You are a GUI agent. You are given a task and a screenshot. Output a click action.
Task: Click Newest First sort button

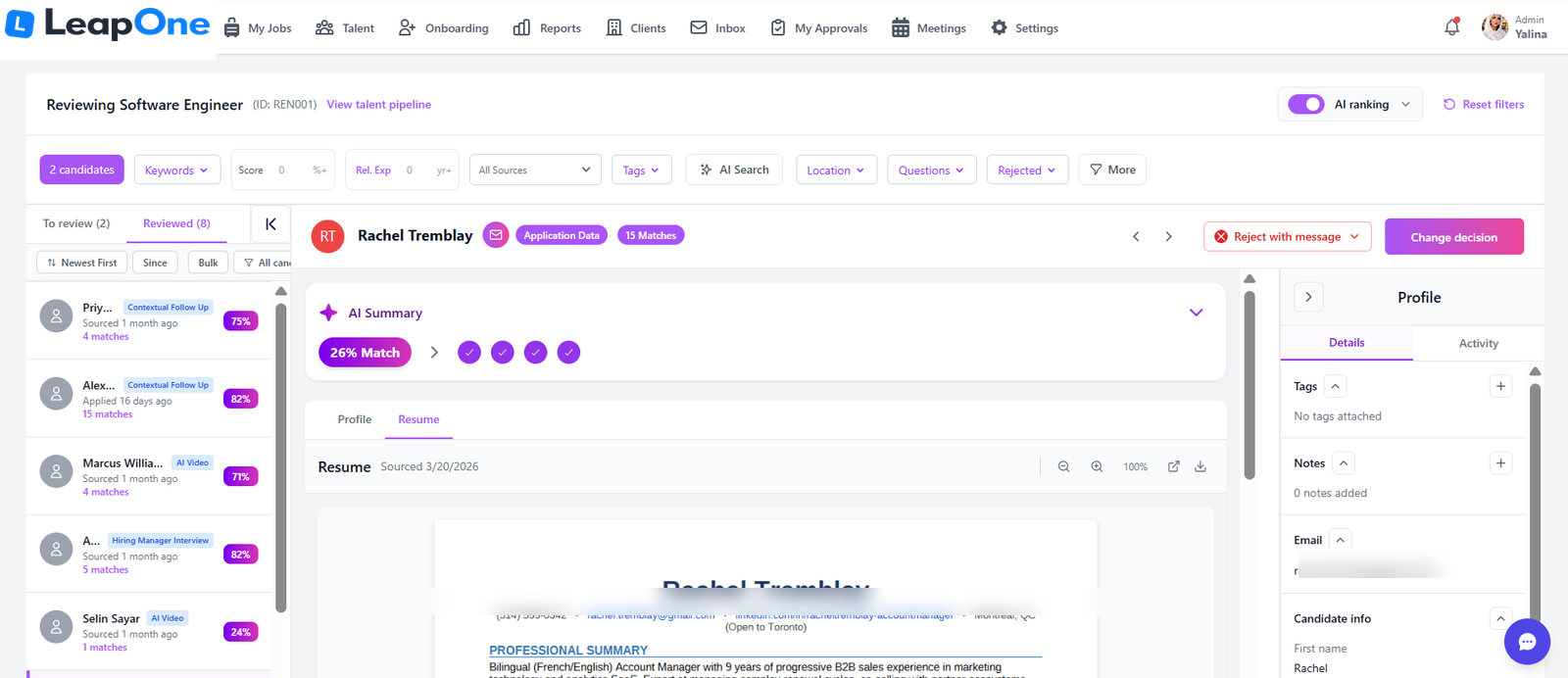tap(81, 263)
